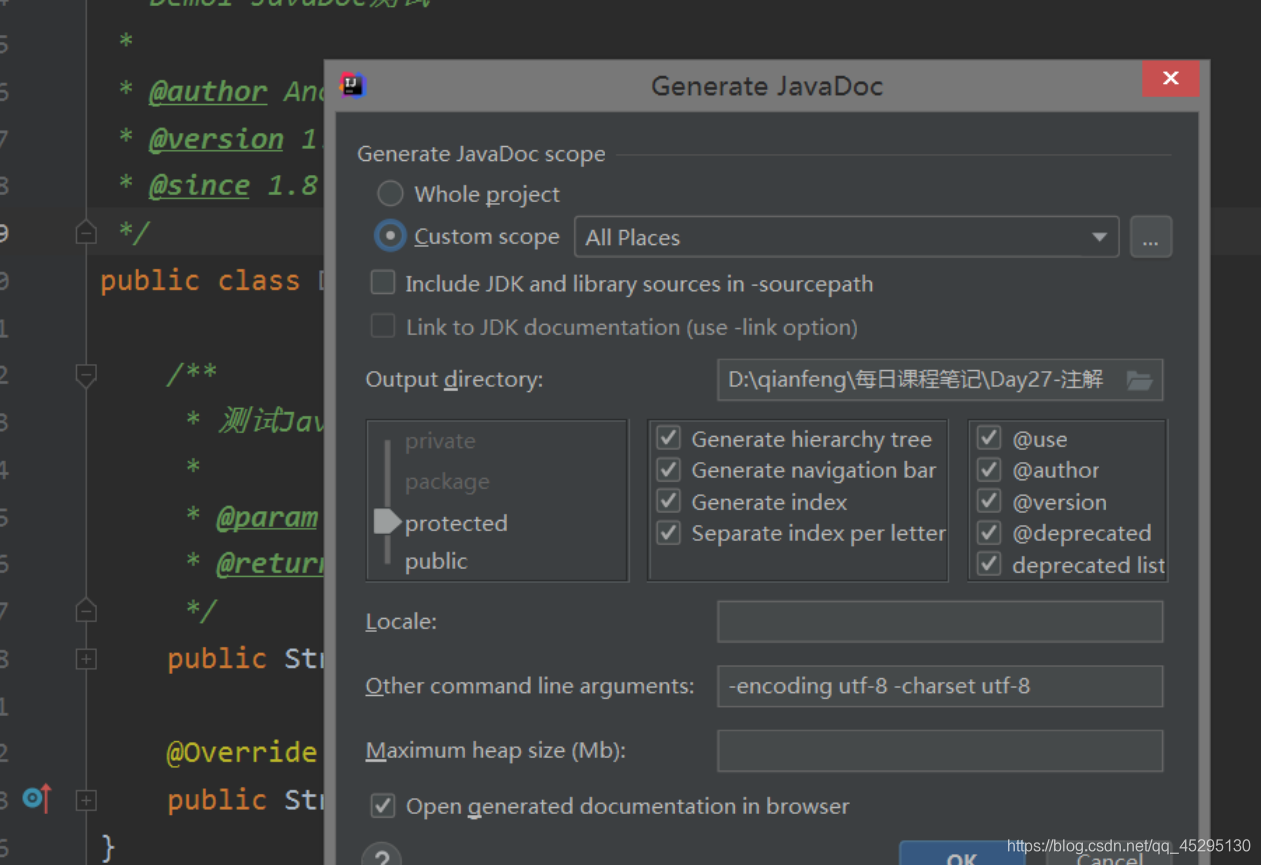Image resolution: width=1261 pixels, height=865 pixels.
Task: Toggle Separate index per letter checkbox
Action: pos(669,533)
